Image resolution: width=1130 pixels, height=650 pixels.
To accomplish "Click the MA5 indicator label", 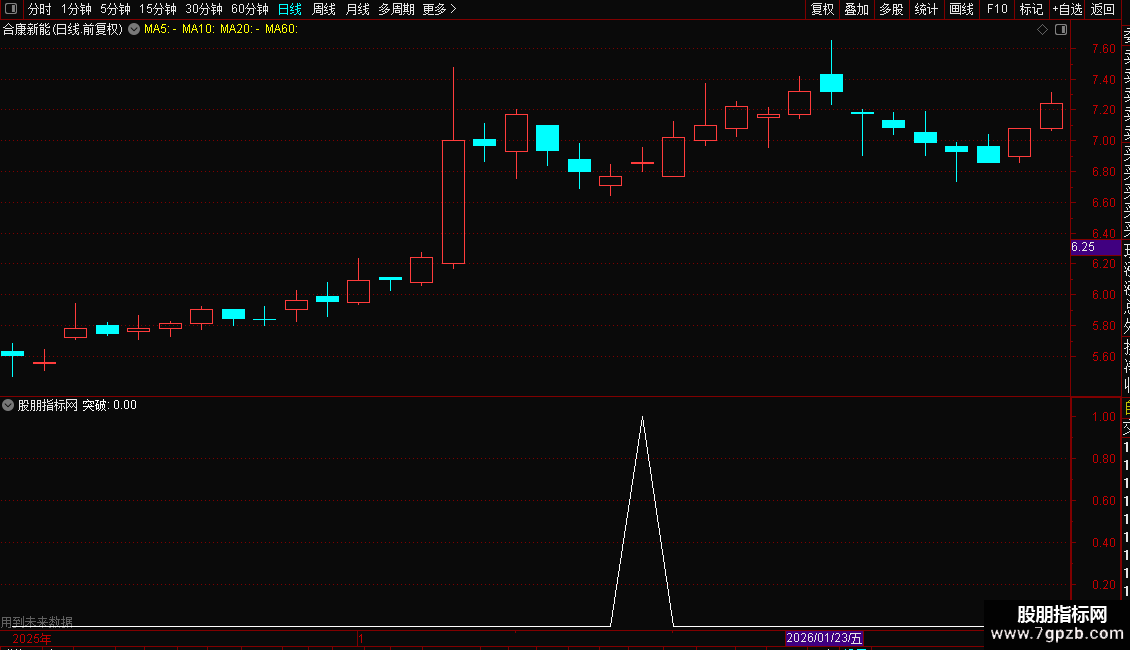I will coord(160,29).
